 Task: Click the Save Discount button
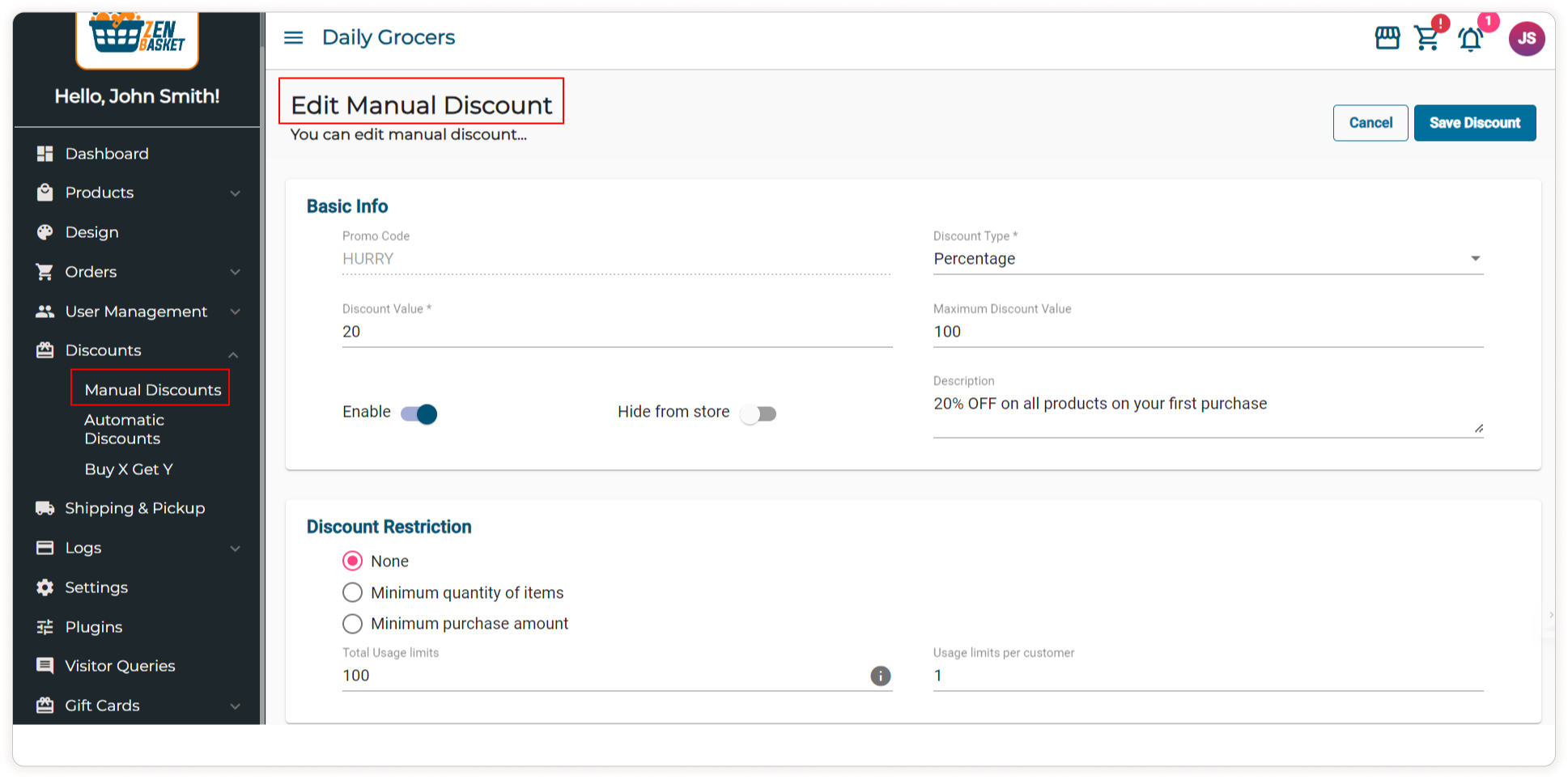click(1474, 123)
